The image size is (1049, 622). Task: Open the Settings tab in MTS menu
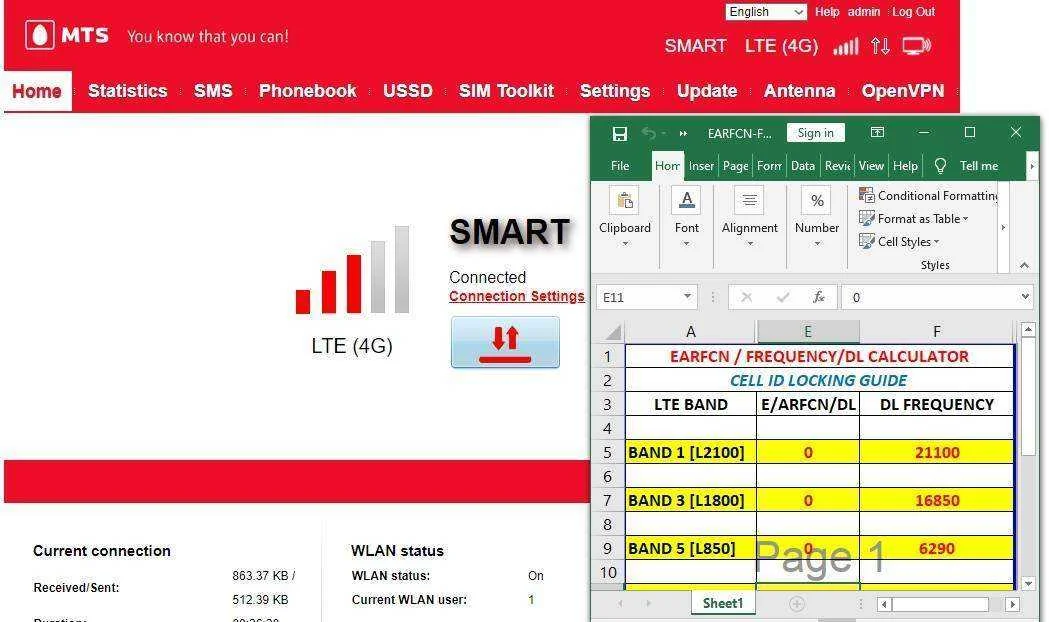(615, 91)
